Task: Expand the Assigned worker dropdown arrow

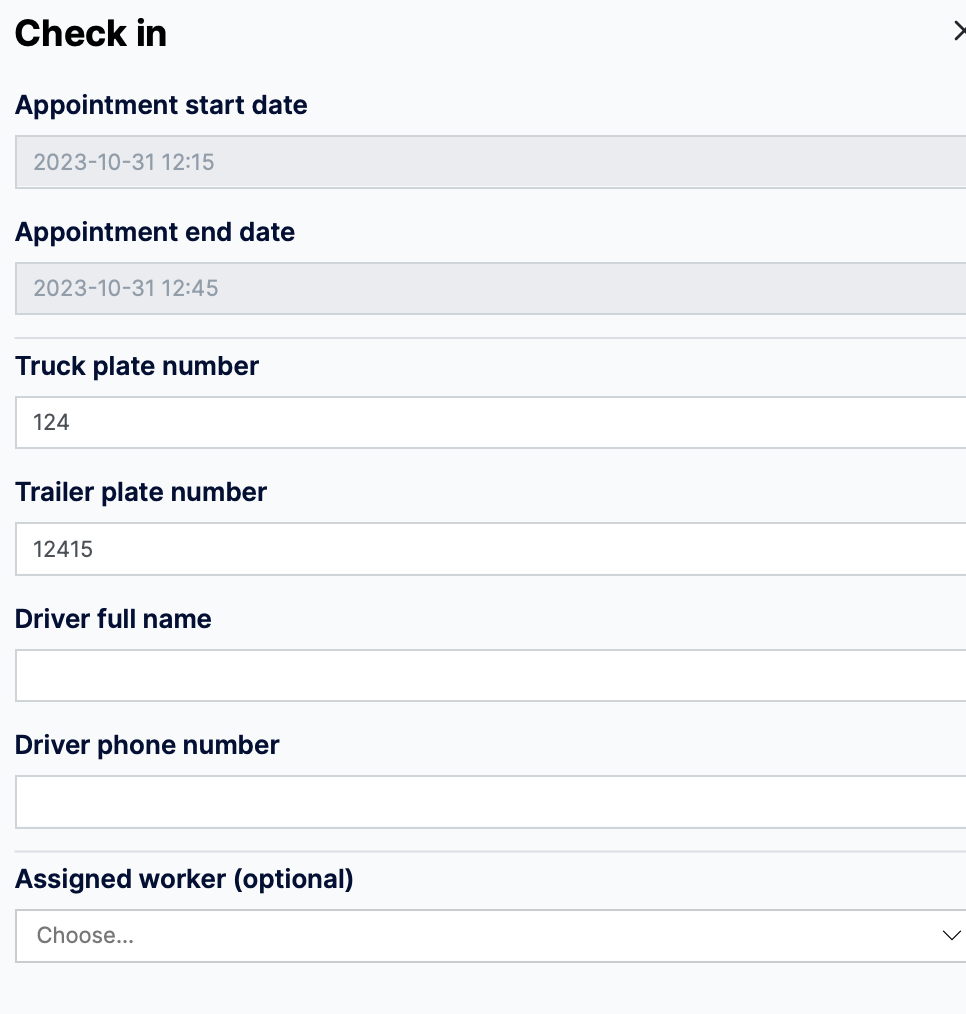Action: (x=950, y=936)
